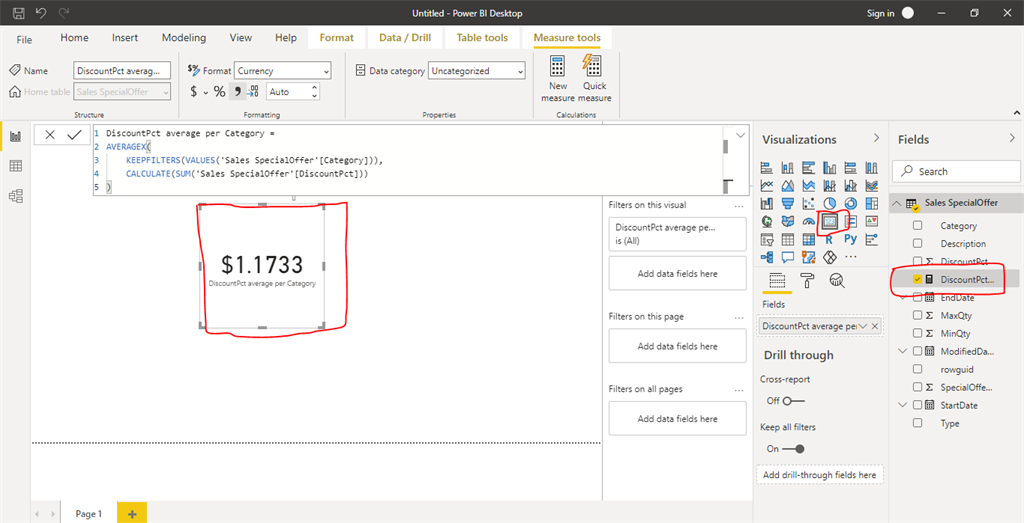Screen dimensions: 1024x523
Task: Check the MinQty field
Action: [918, 334]
